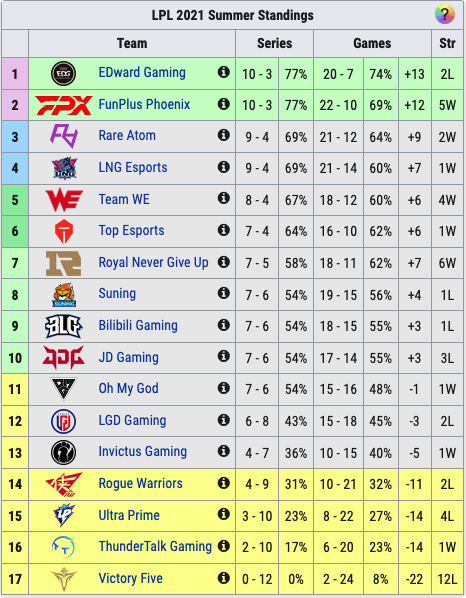The image size is (466, 598).
Task: Click the rainbow question mark help icon
Action: [x=445, y=14]
